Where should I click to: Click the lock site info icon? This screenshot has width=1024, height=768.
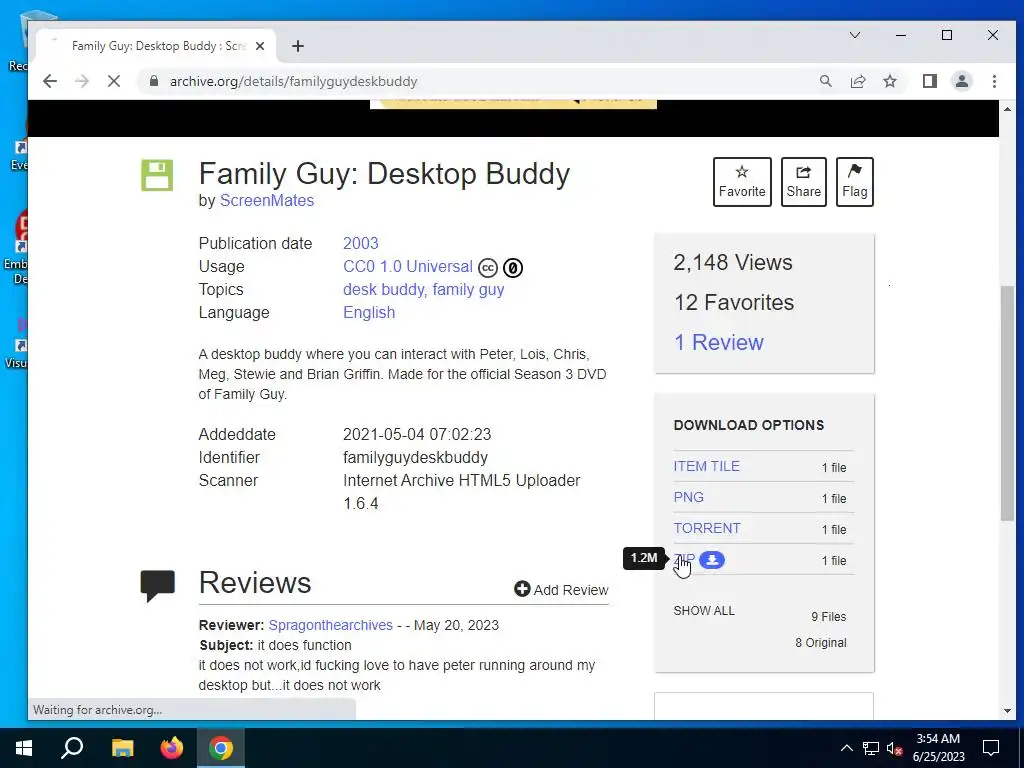tap(153, 81)
